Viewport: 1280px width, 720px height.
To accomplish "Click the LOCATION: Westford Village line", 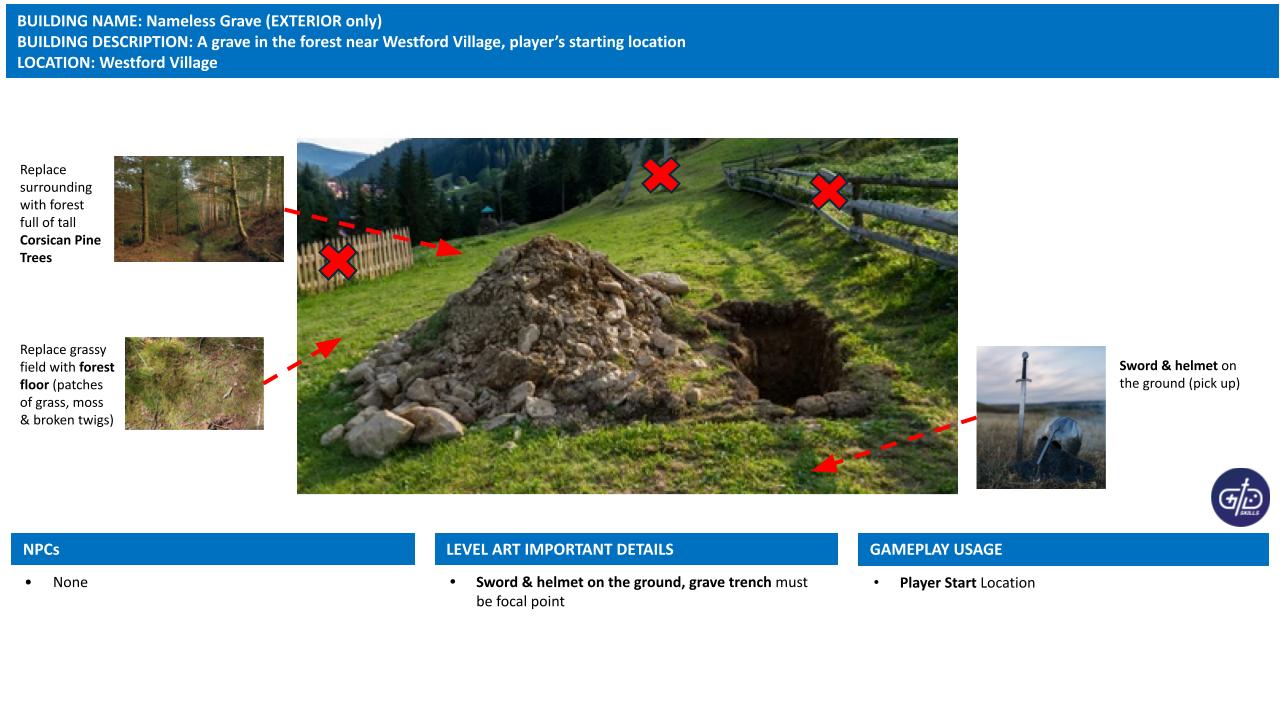I will [117, 62].
